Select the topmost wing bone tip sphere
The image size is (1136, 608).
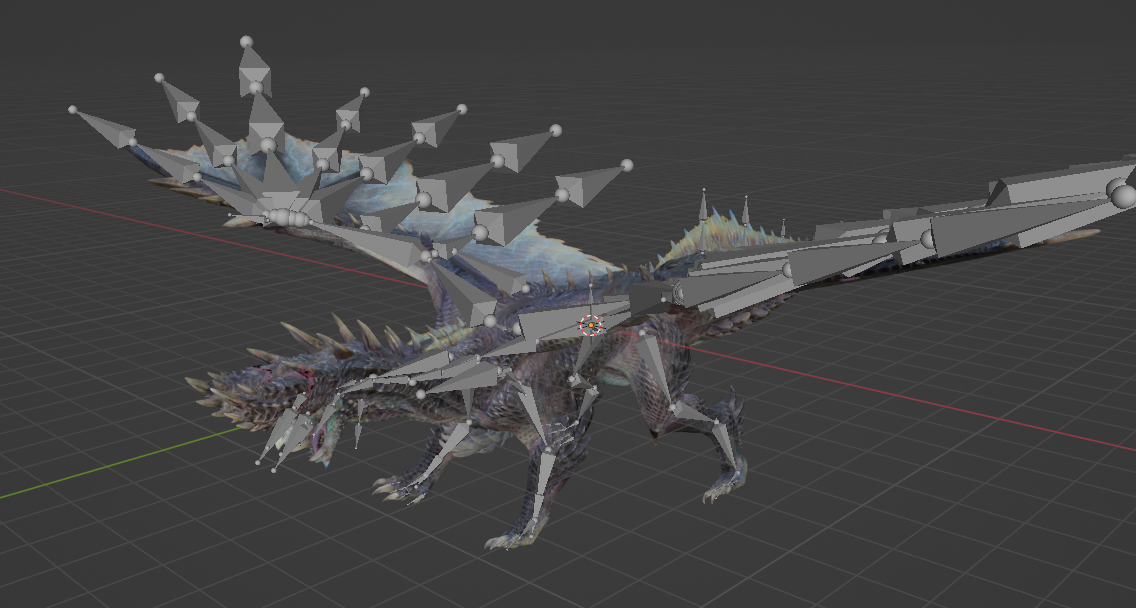(x=246, y=42)
